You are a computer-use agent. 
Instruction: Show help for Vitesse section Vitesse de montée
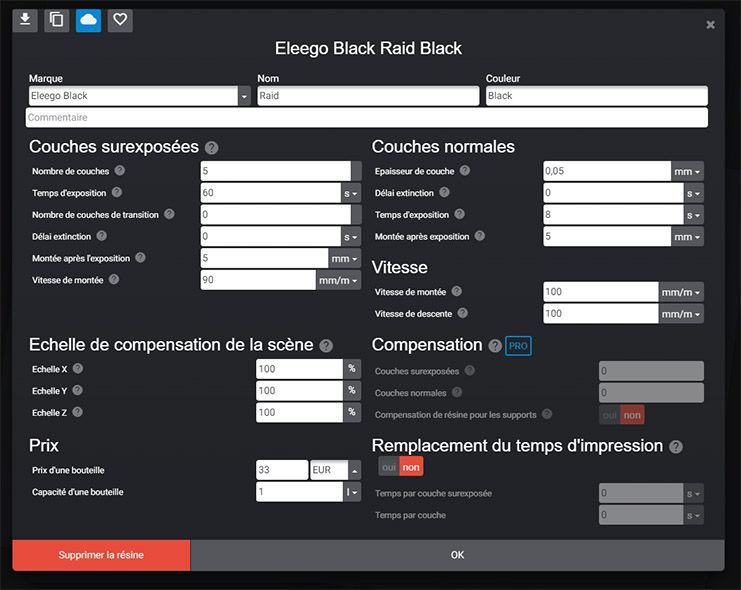click(x=457, y=292)
